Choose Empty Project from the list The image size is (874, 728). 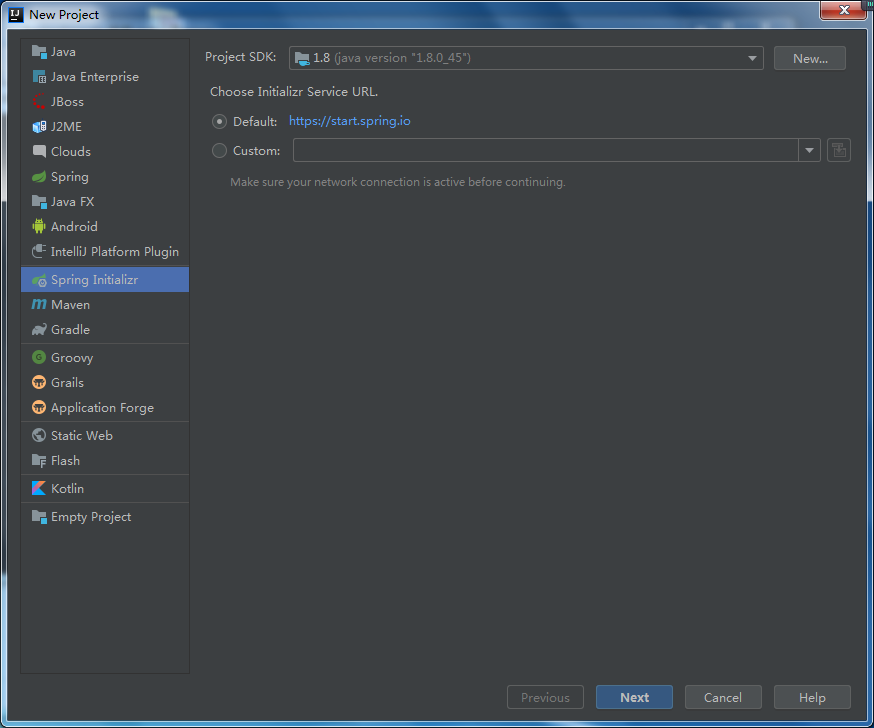tap(90, 517)
